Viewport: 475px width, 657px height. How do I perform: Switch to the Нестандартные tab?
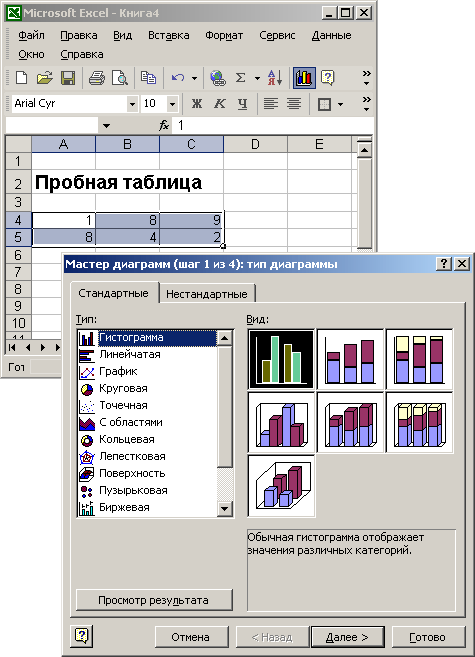[x=207, y=294]
